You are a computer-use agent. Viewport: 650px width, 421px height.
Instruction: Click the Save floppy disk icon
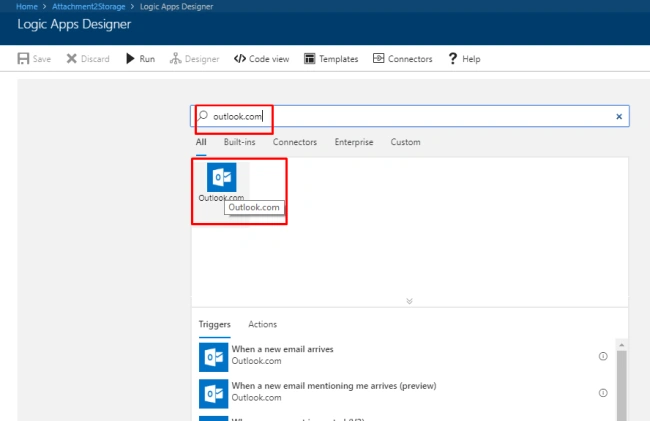(x=23, y=58)
